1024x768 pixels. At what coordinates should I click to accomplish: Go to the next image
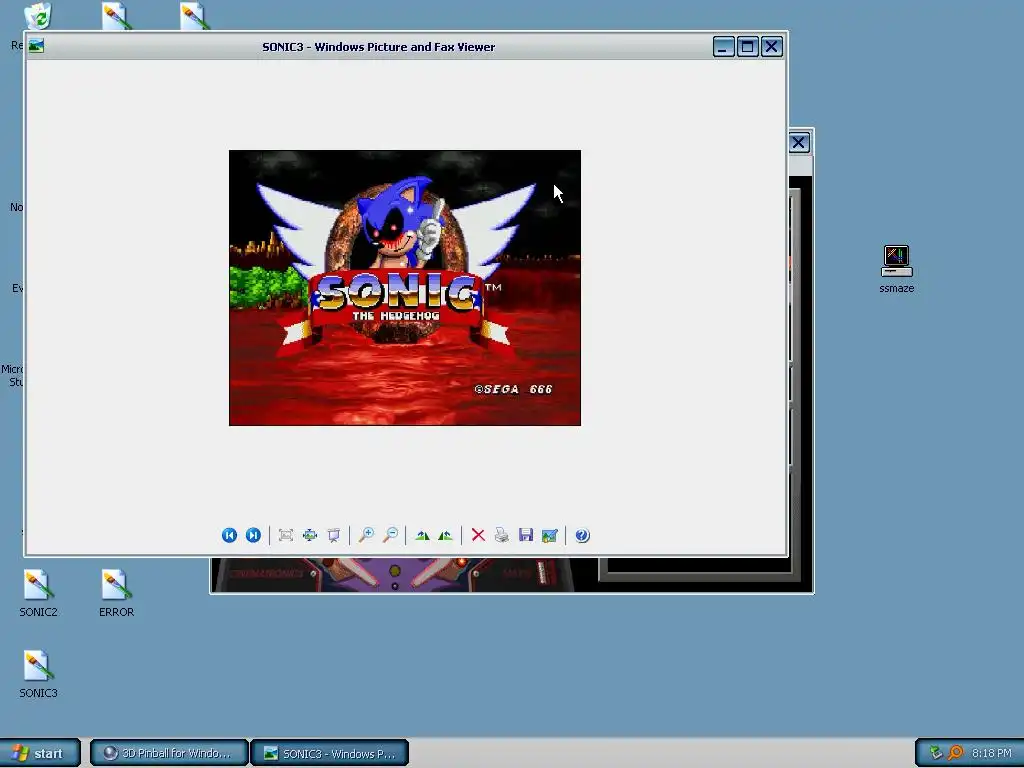point(253,536)
